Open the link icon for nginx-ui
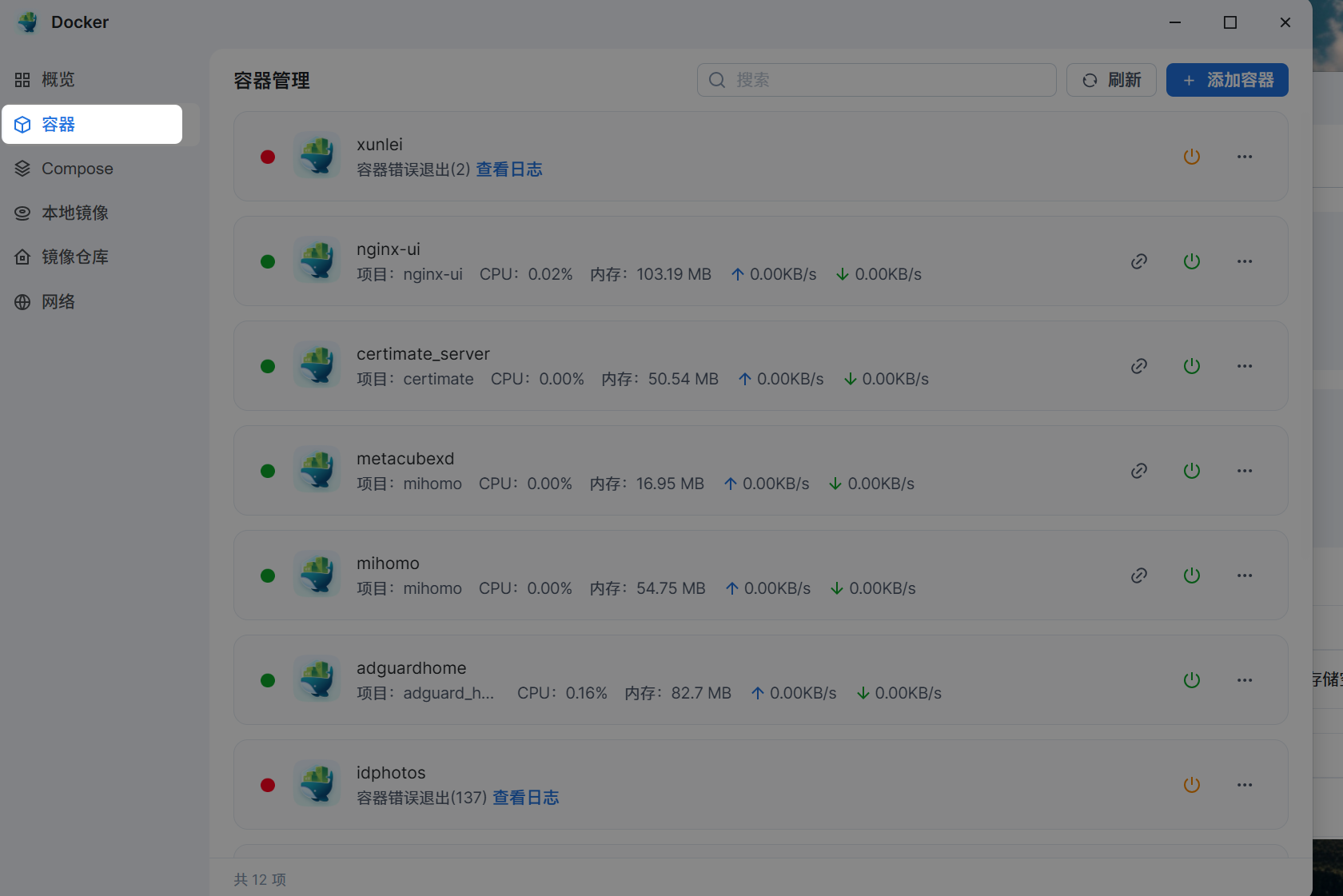Viewport: 1343px width, 896px height. [x=1139, y=261]
